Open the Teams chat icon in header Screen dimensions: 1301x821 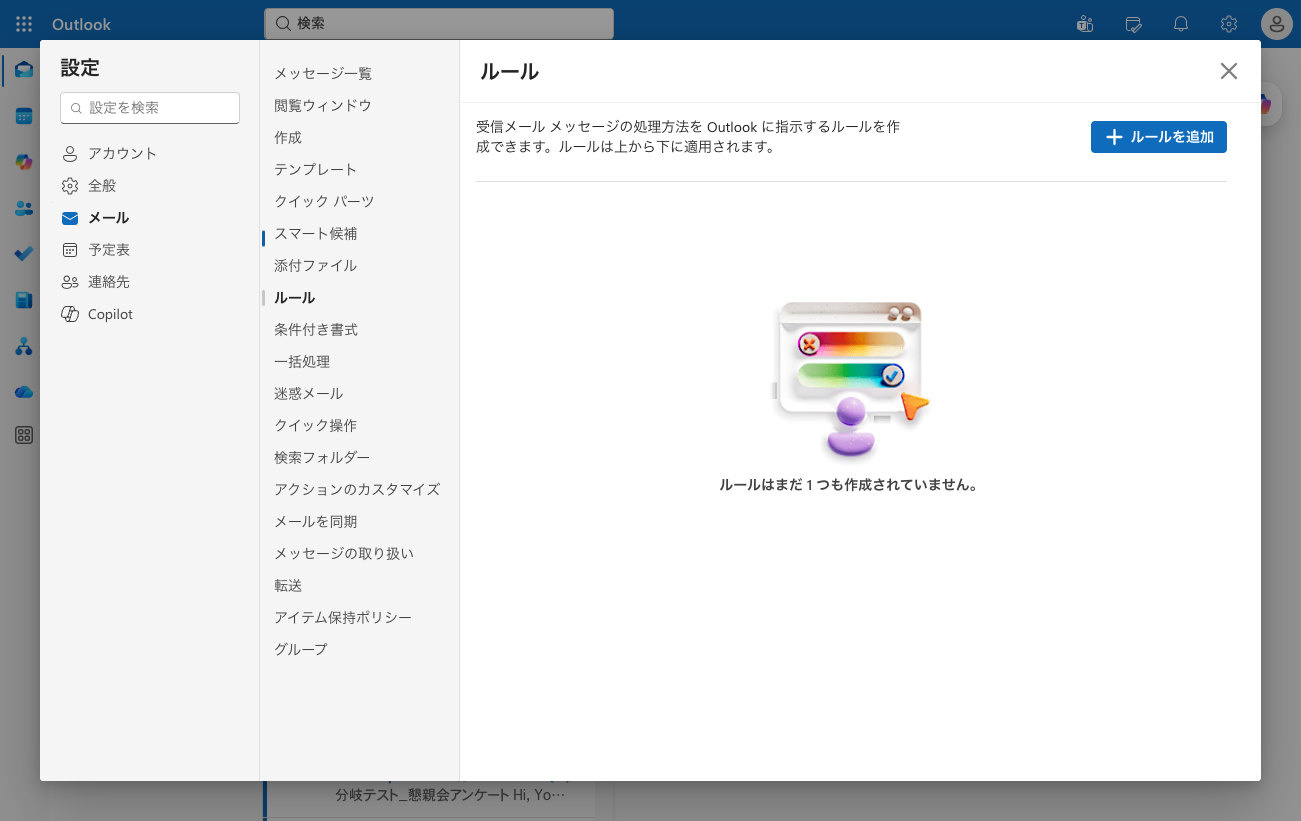[1084, 24]
